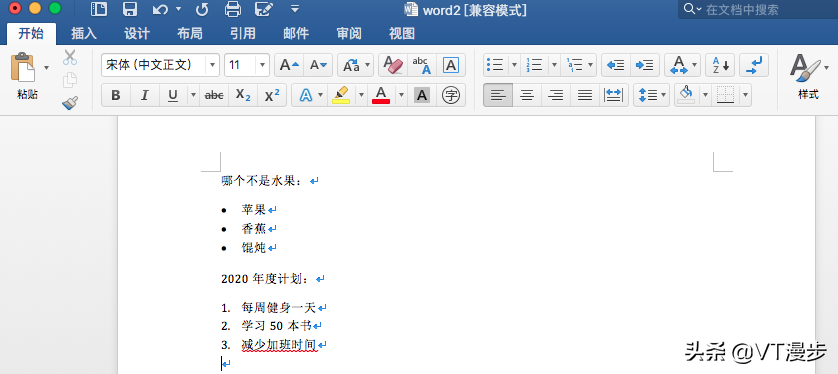Toggle strikethrough abc formatting
Image resolution: width=838 pixels, height=374 pixels.
tap(214, 96)
